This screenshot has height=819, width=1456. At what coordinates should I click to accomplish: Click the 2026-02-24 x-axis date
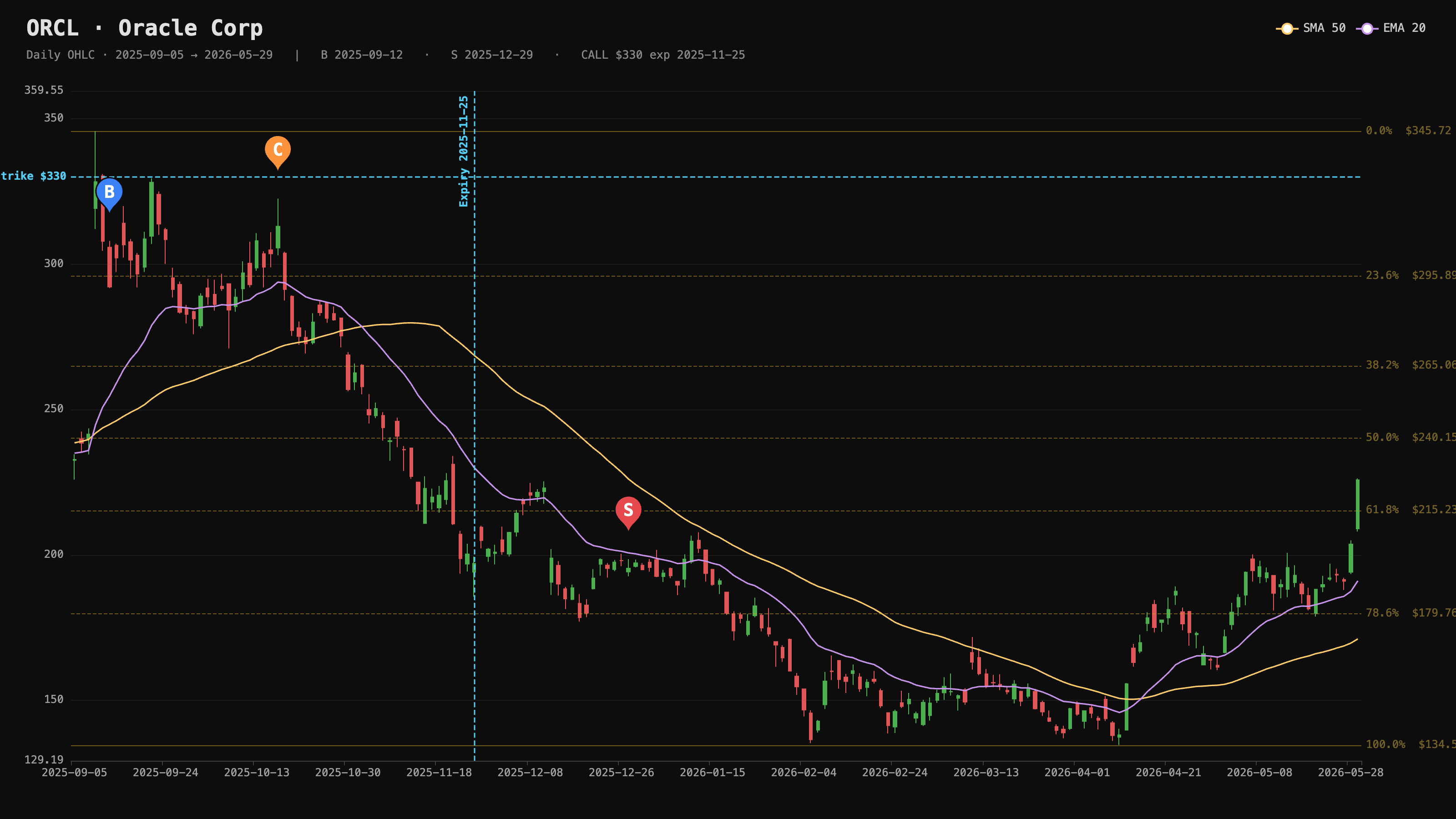(x=895, y=773)
